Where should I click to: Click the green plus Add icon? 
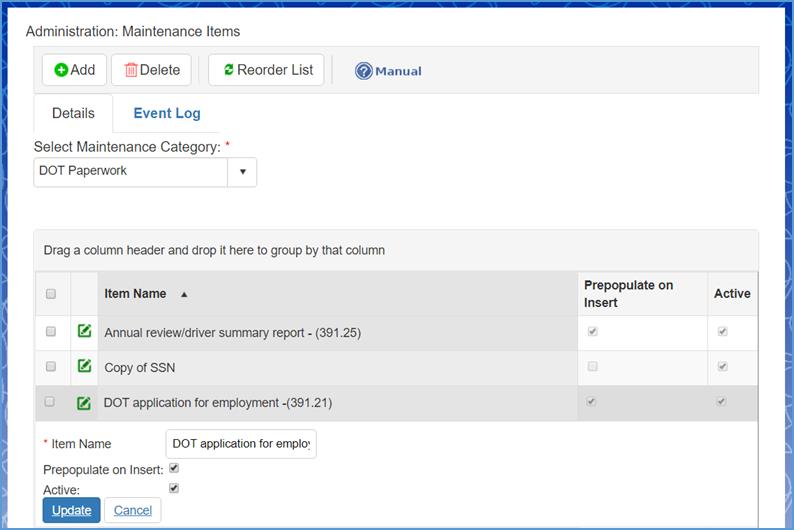coord(61,70)
